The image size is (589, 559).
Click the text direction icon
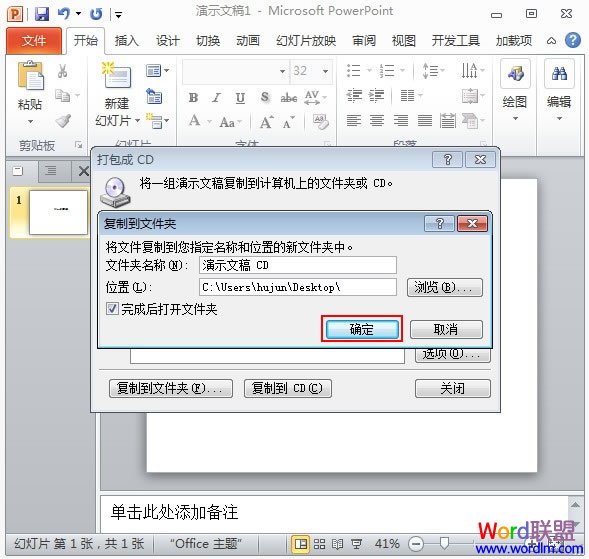[x=470, y=70]
